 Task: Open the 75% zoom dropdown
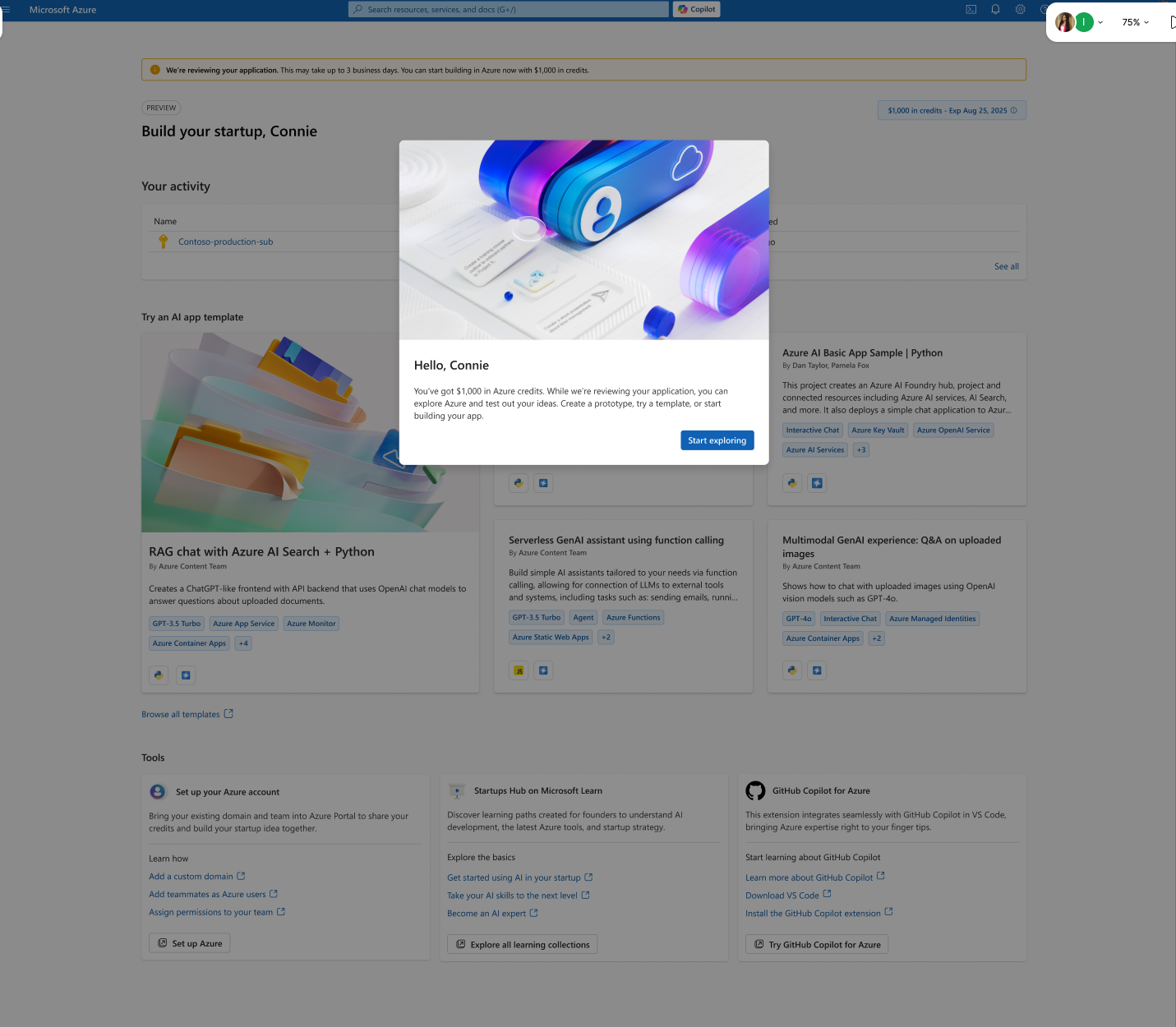tap(1136, 22)
